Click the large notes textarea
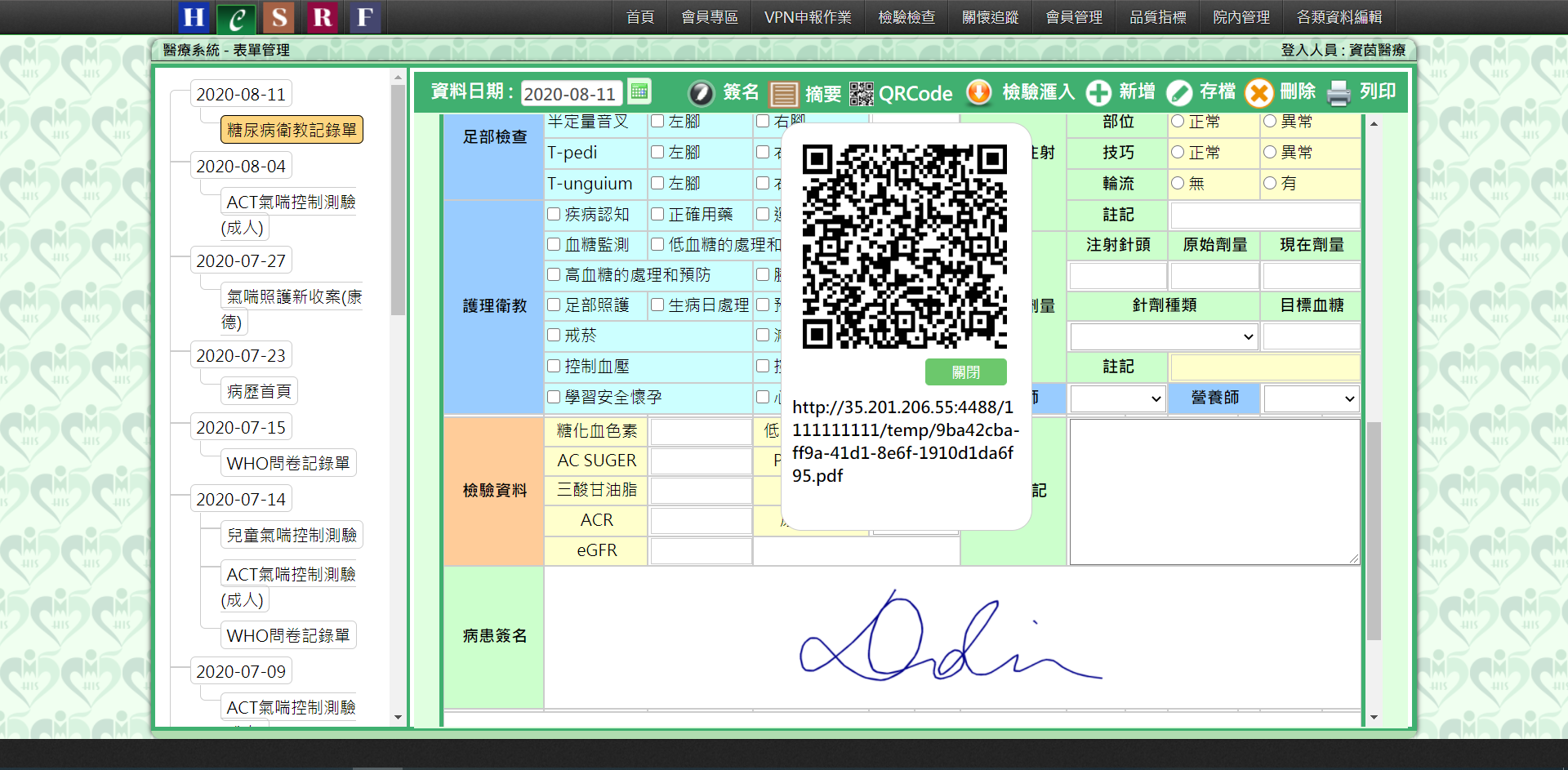Image resolution: width=1568 pixels, height=770 pixels. pyautogui.click(x=1214, y=492)
